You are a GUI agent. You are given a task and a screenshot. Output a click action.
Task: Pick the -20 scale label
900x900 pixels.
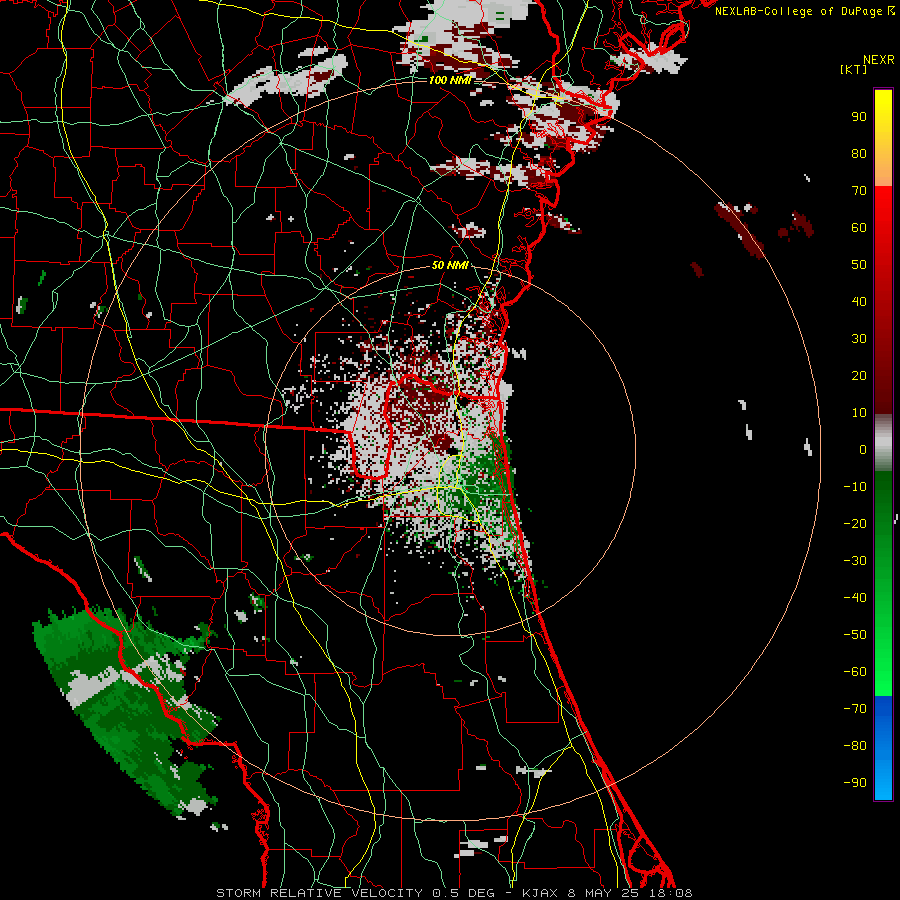pos(855,523)
